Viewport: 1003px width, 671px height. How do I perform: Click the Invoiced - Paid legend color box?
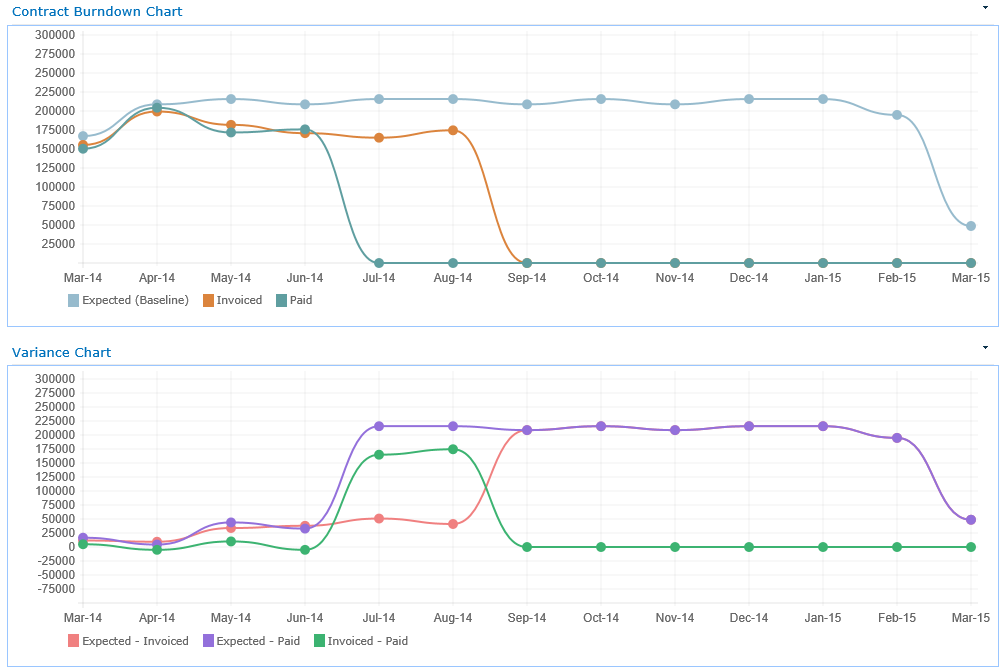(x=319, y=641)
